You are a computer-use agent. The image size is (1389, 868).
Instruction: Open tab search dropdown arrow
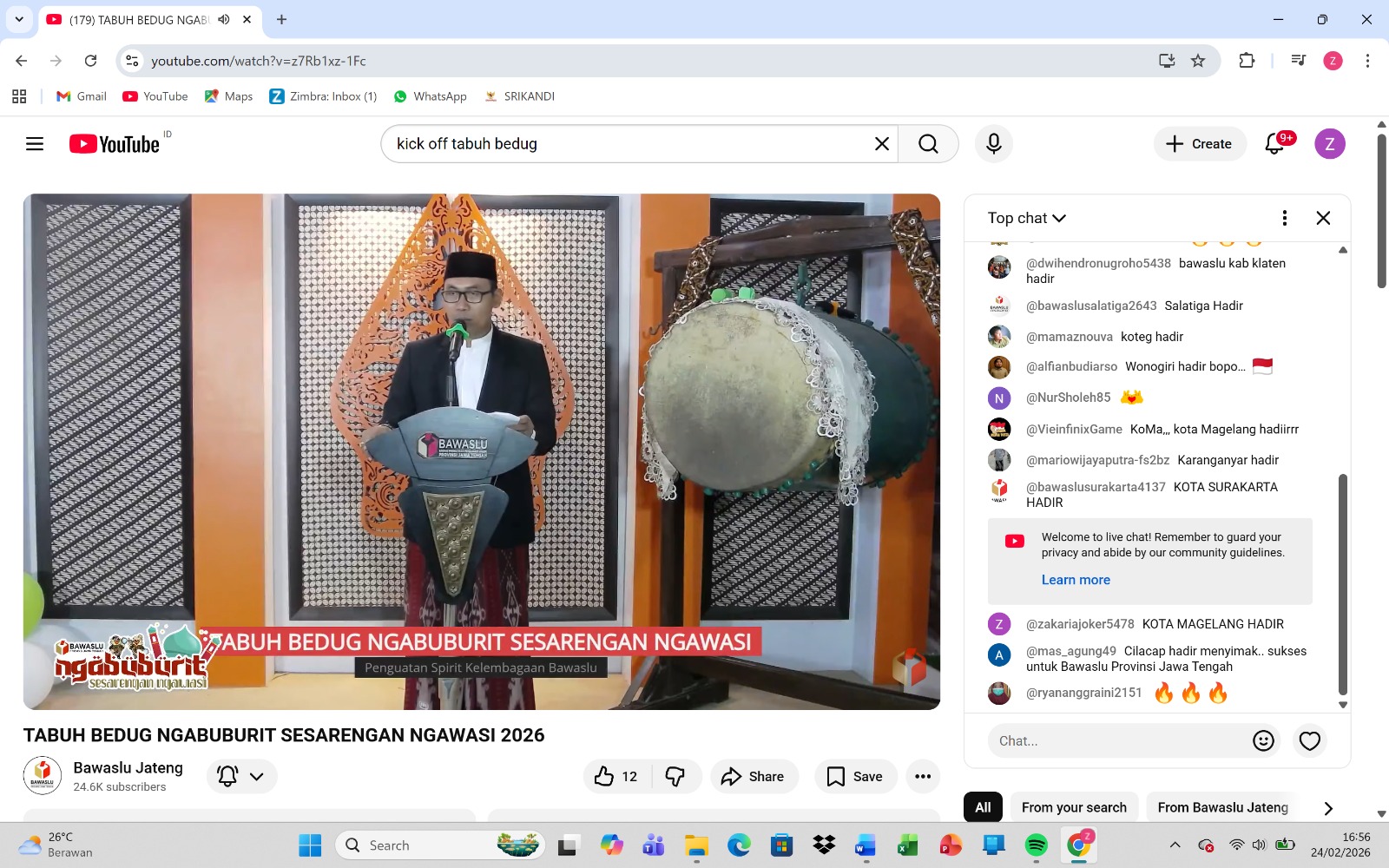pyautogui.click(x=19, y=19)
